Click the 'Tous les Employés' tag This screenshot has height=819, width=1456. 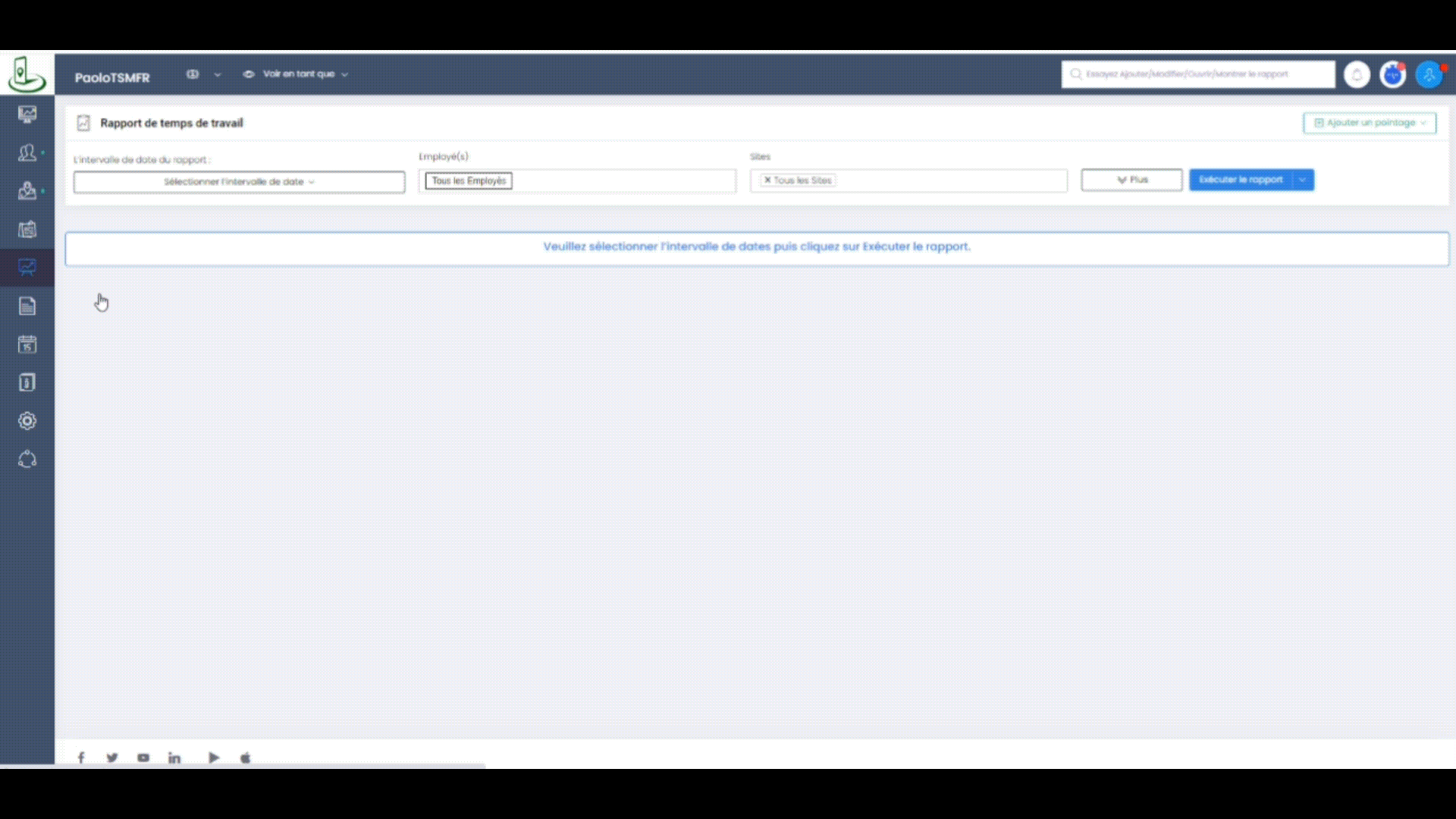(x=469, y=180)
